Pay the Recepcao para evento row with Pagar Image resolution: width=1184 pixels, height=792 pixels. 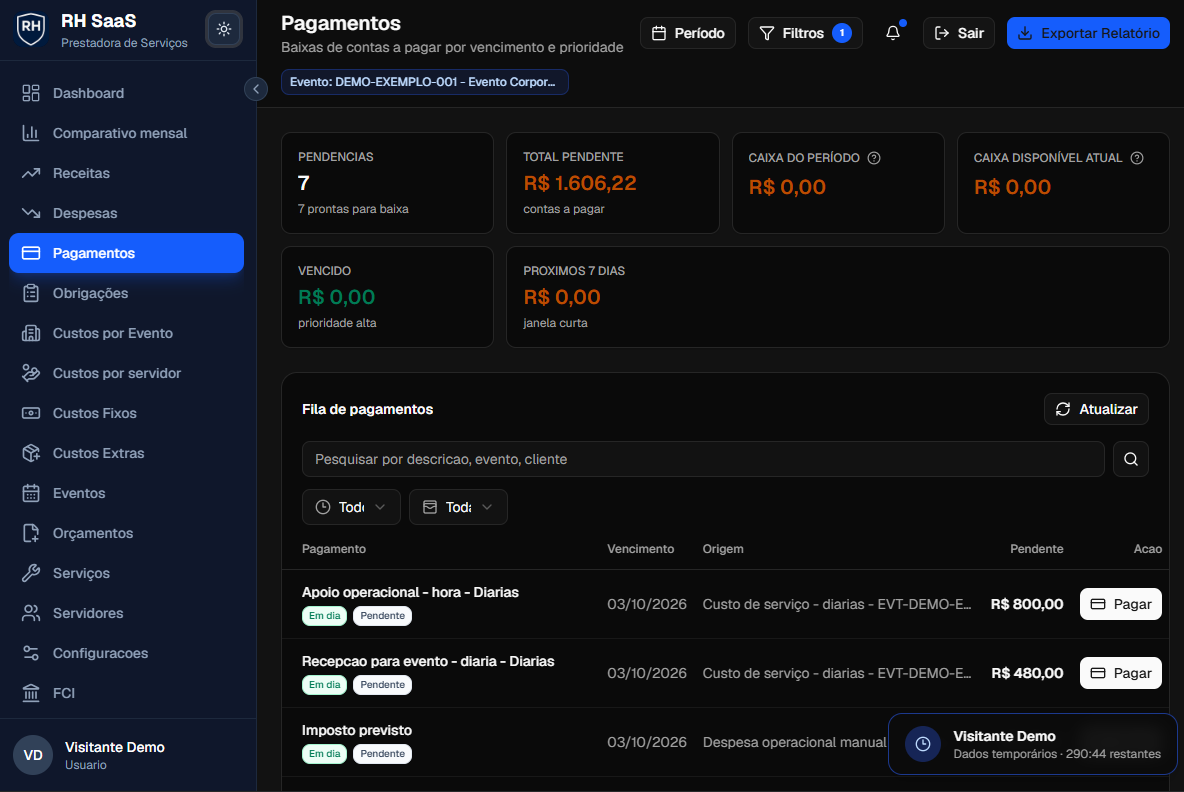click(1121, 673)
